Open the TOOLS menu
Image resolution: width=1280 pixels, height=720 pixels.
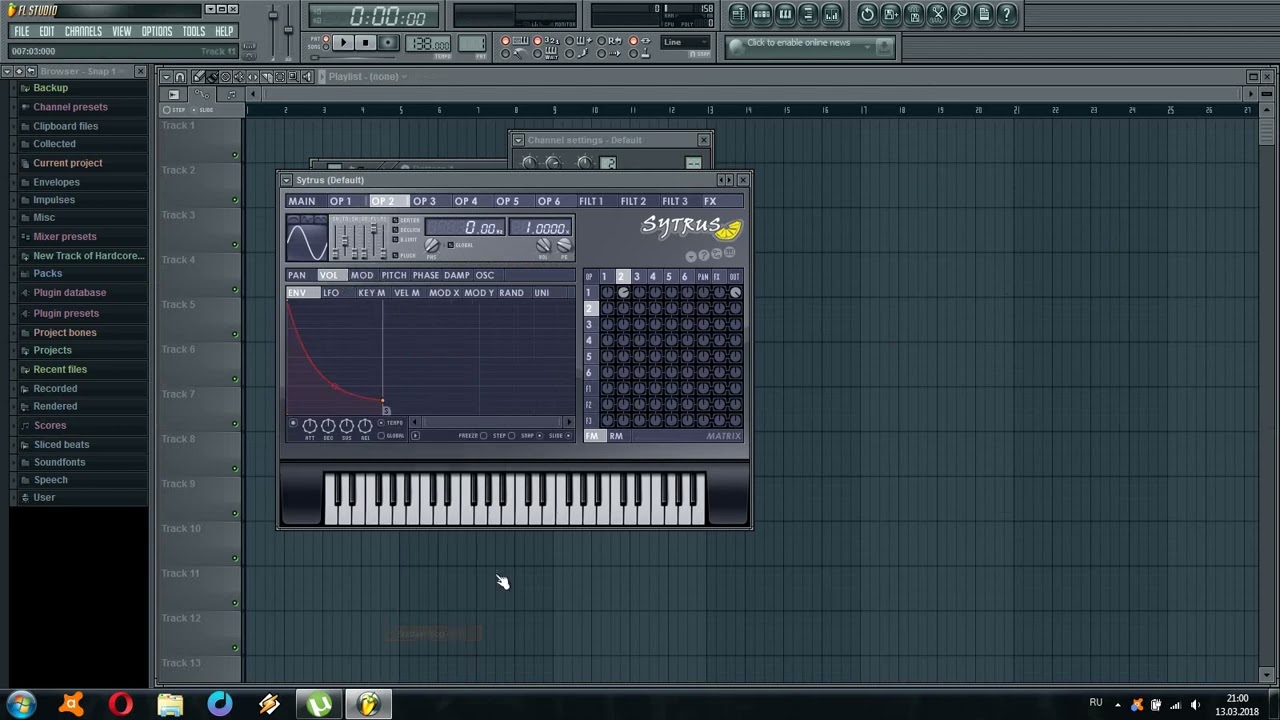[193, 31]
